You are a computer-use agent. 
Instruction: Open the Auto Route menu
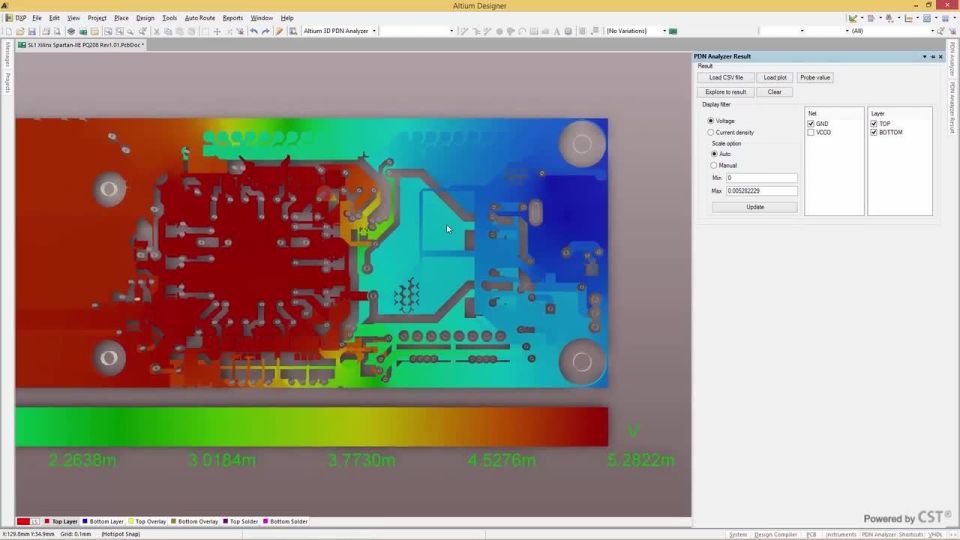click(x=200, y=18)
